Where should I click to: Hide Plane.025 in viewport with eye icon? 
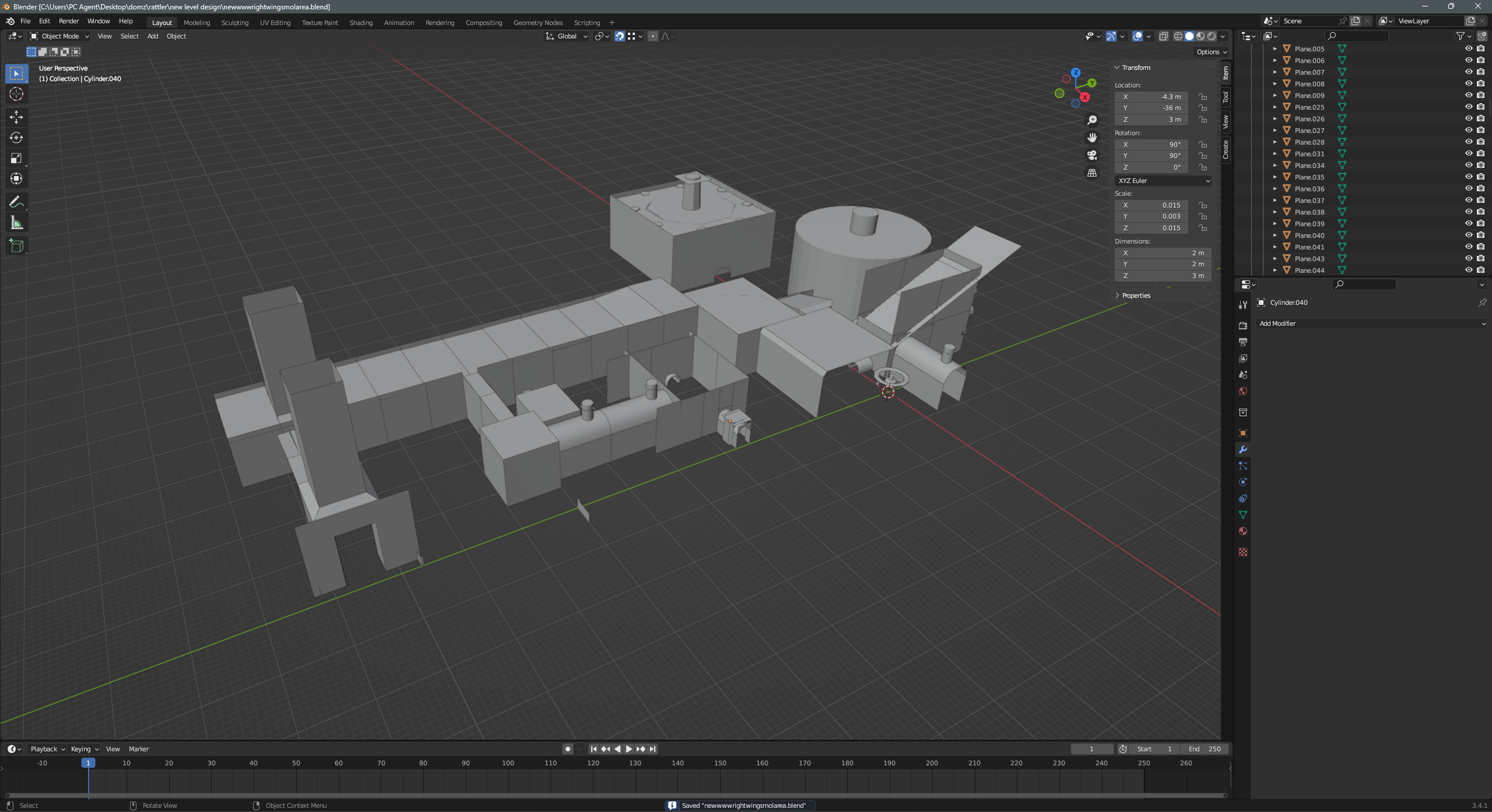1469,107
